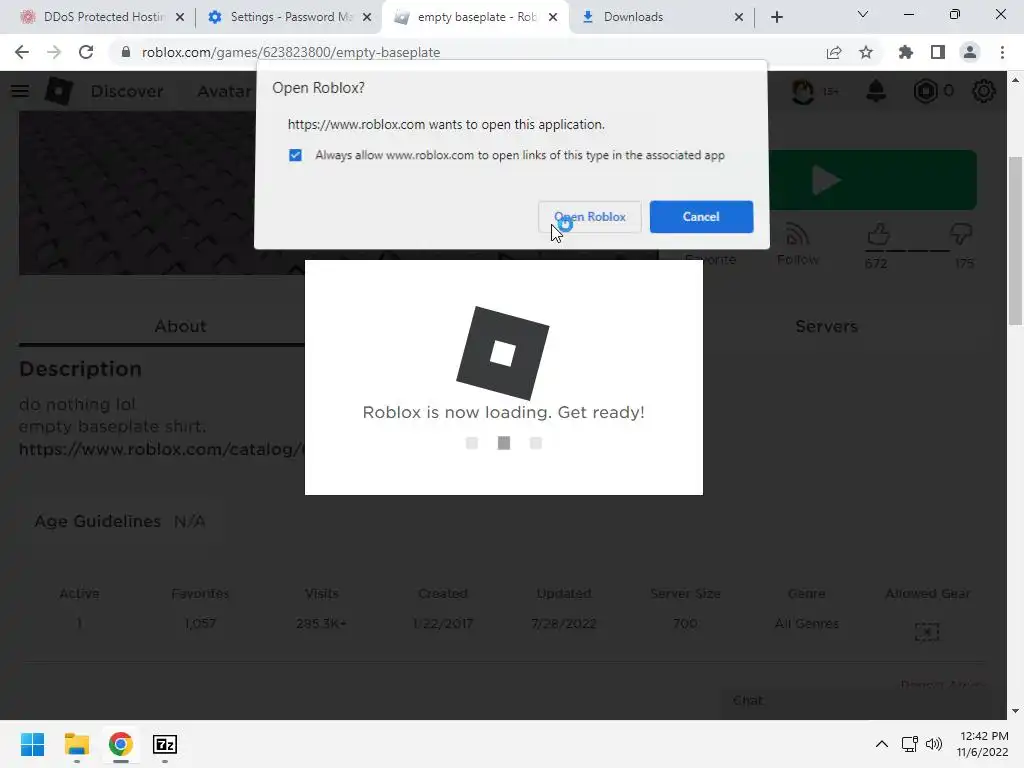Open the roblox.com/catalog link in description
This screenshot has width=1024, height=768.
click(161, 449)
